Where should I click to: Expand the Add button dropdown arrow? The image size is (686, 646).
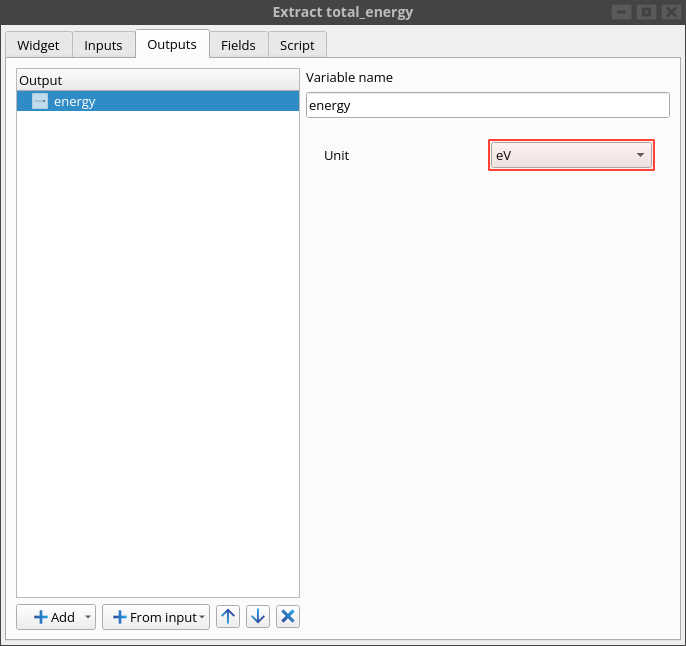pos(88,617)
